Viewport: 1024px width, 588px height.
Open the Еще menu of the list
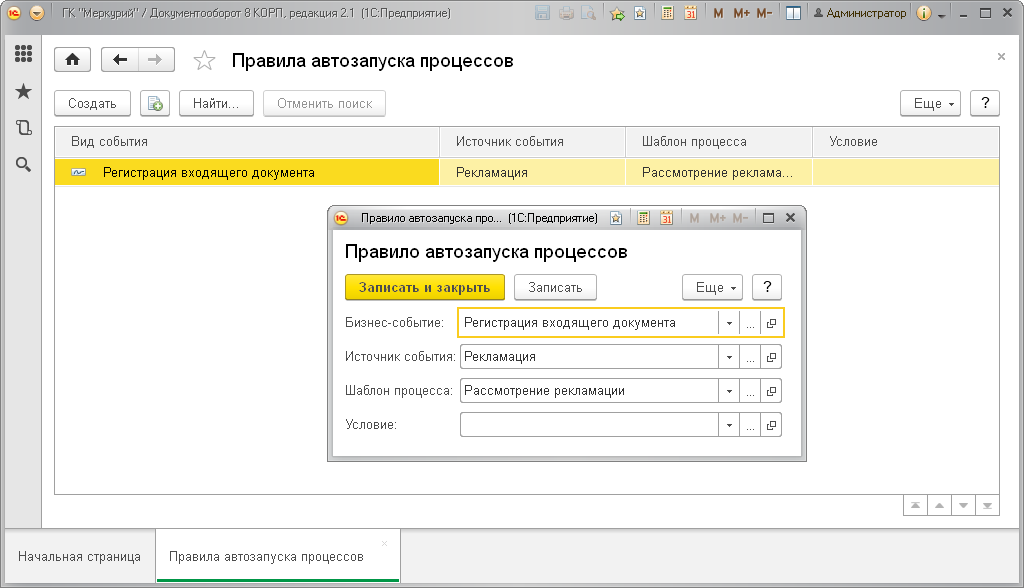(931, 103)
